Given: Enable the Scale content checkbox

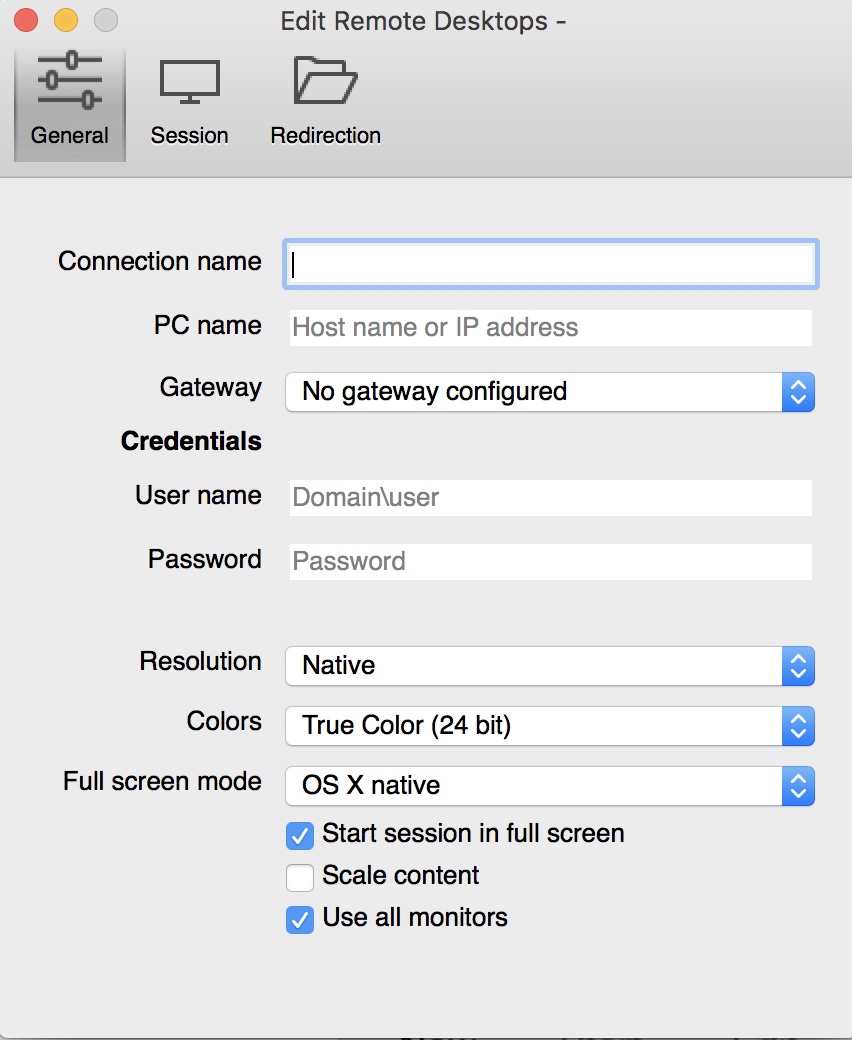Looking at the screenshot, I should tap(300, 878).
